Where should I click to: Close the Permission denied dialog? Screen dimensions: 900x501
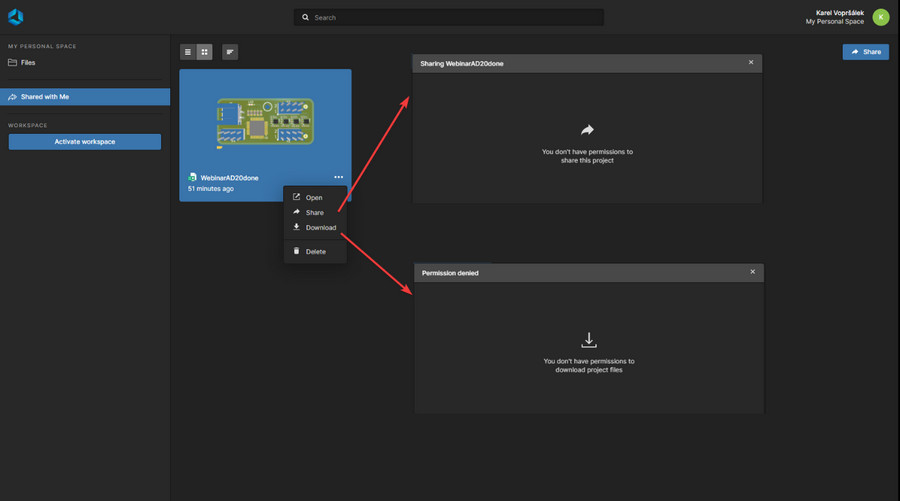pos(752,272)
